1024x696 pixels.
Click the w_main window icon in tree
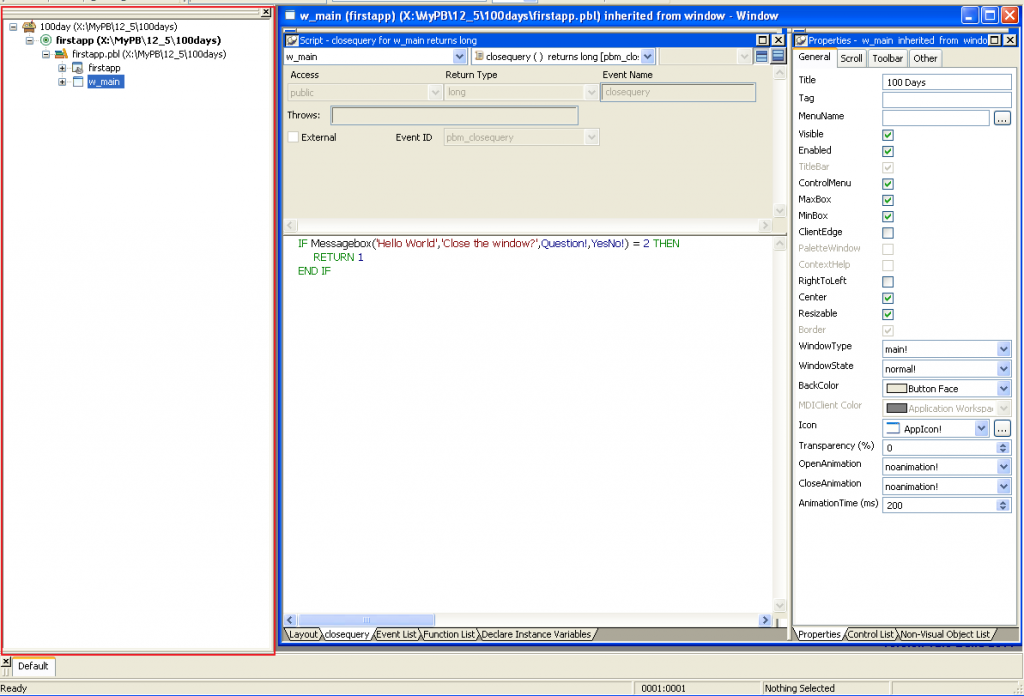click(78, 82)
